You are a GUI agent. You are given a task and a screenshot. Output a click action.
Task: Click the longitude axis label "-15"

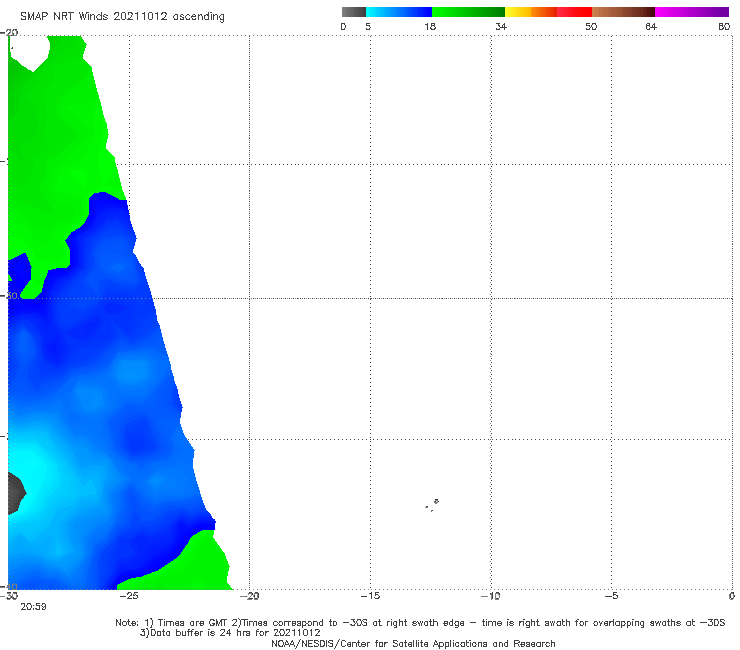pyautogui.click(x=370, y=596)
